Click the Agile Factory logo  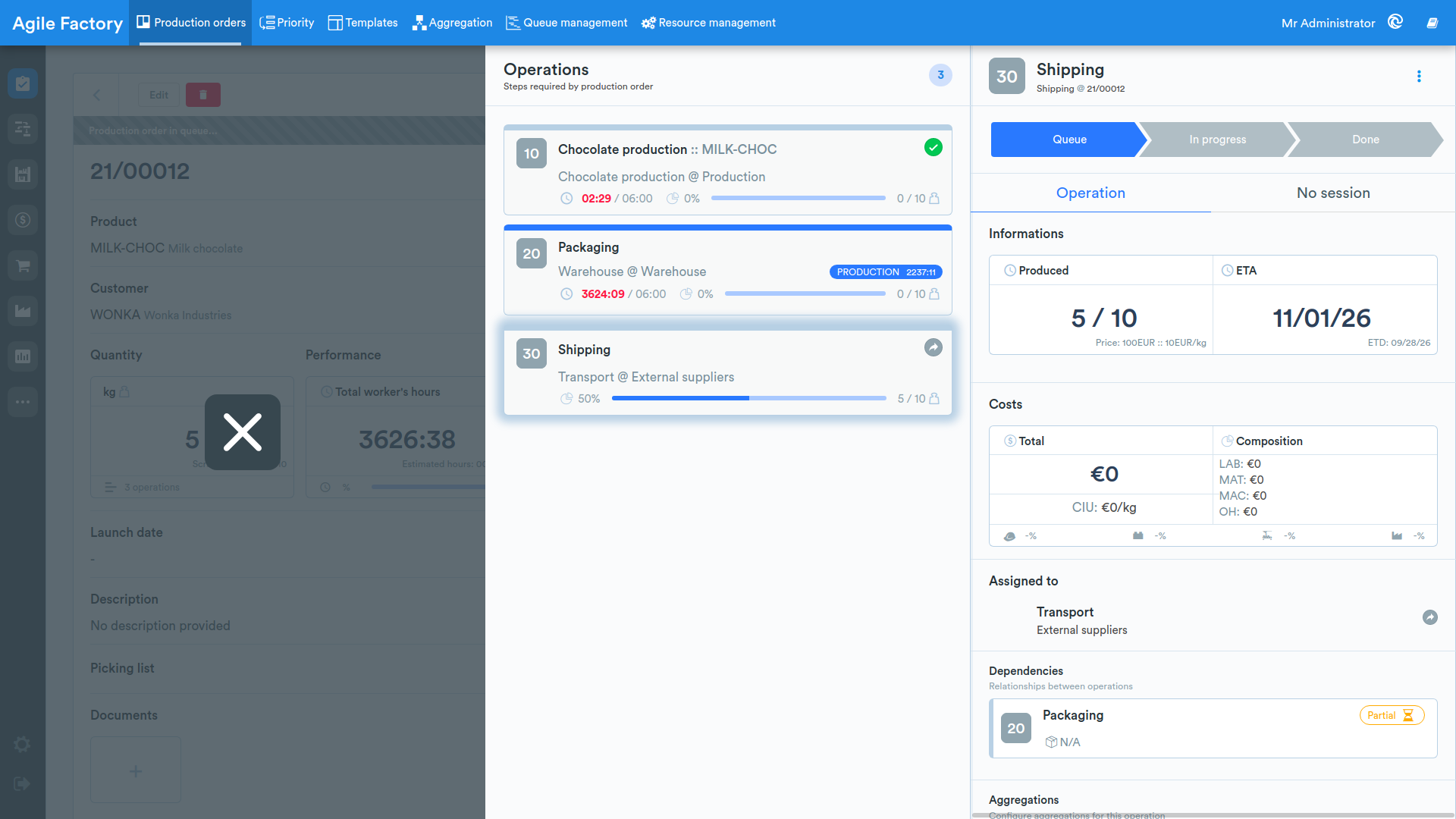pyautogui.click(x=67, y=23)
